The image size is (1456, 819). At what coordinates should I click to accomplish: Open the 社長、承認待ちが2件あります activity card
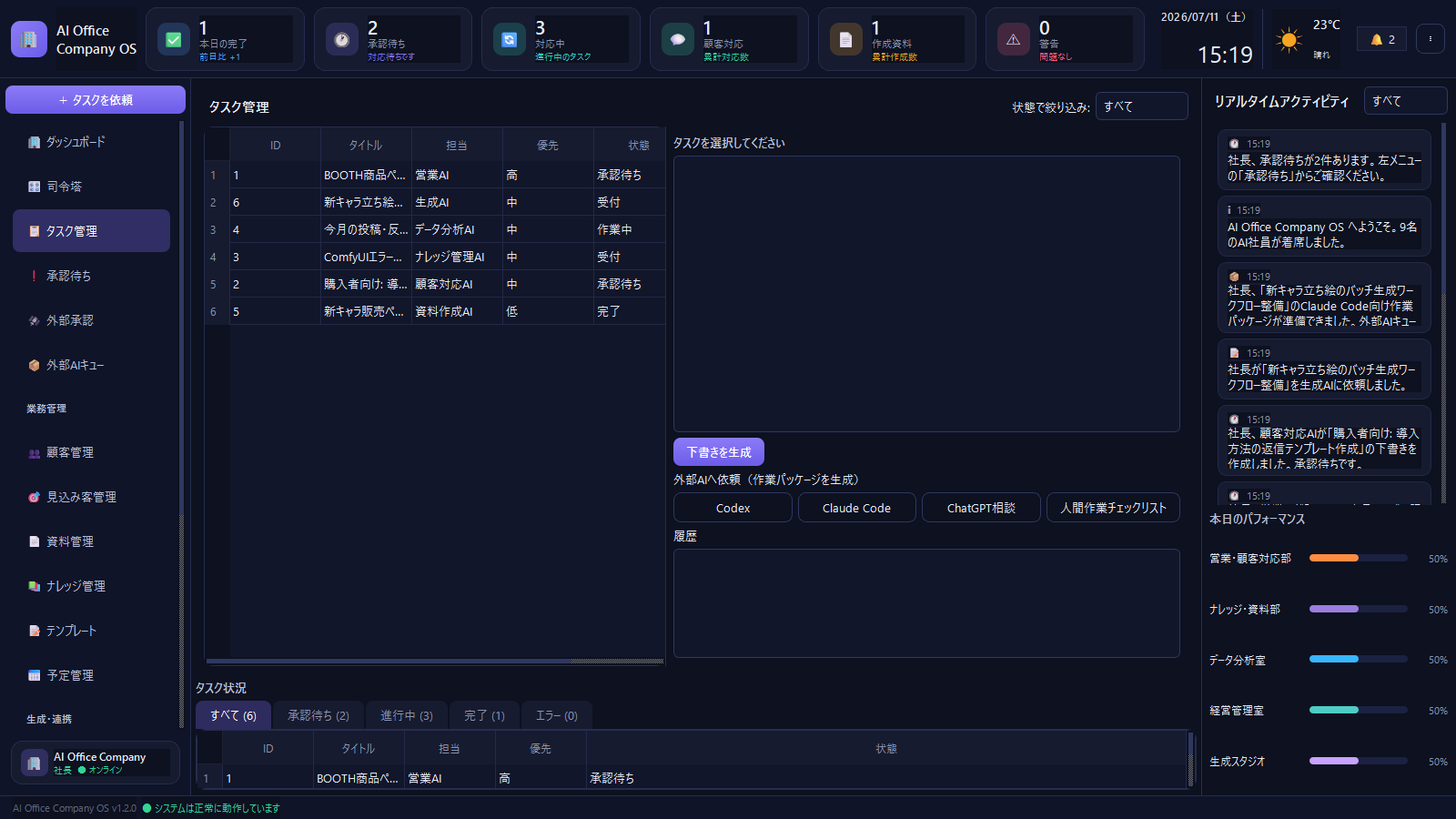tap(1324, 160)
